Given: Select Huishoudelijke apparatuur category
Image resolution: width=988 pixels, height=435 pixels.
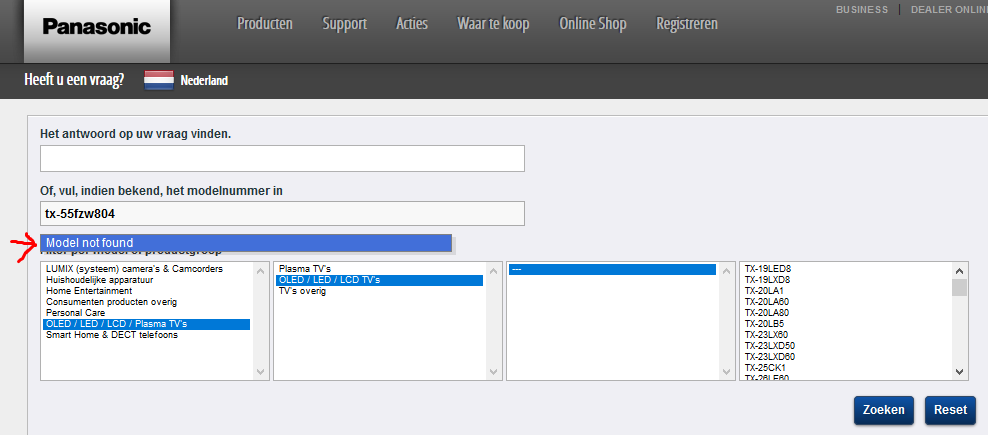Looking at the screenshot, I should [146, 280].
